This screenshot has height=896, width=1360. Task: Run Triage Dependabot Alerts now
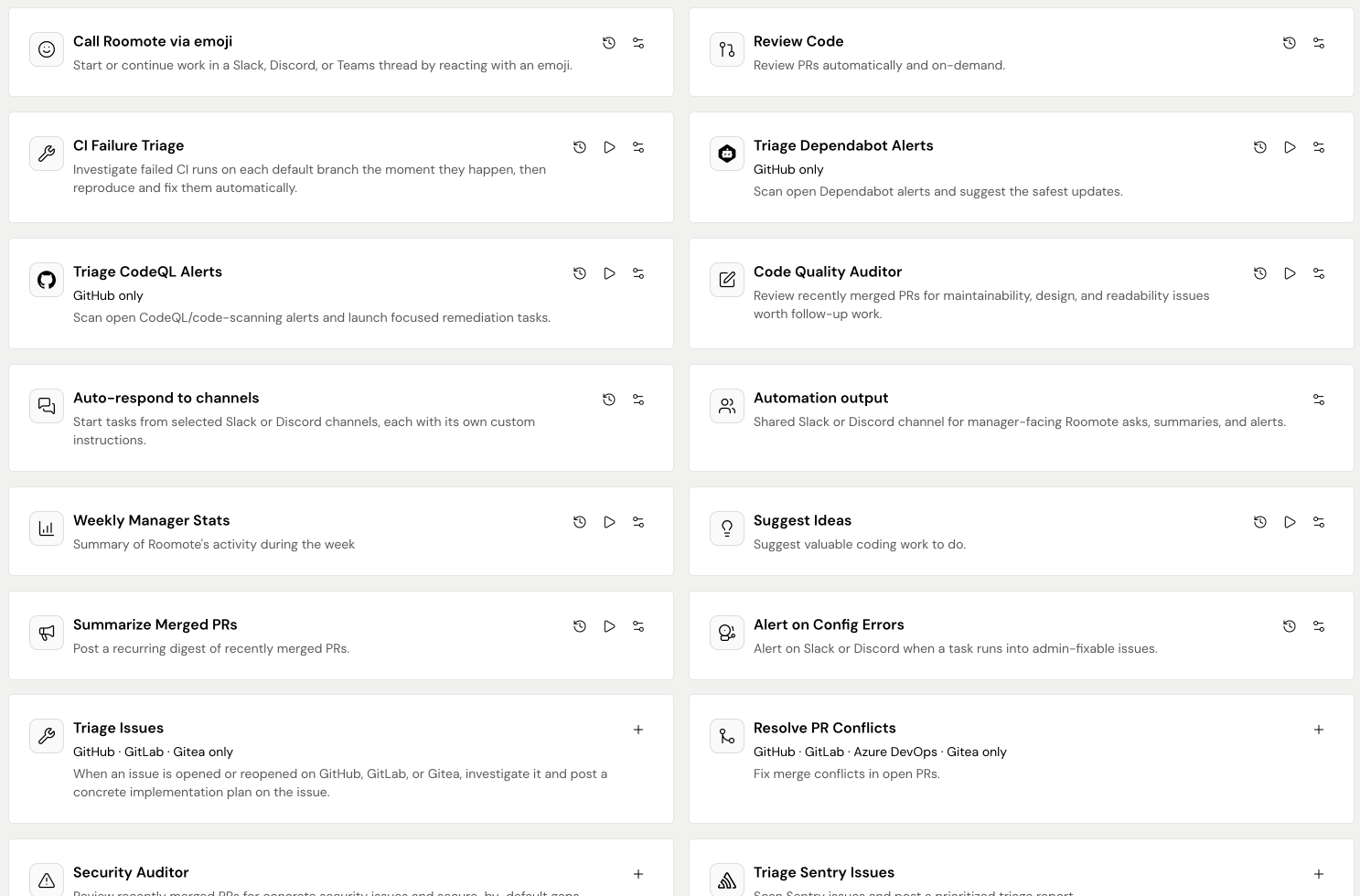click(x=1290, y=147)
